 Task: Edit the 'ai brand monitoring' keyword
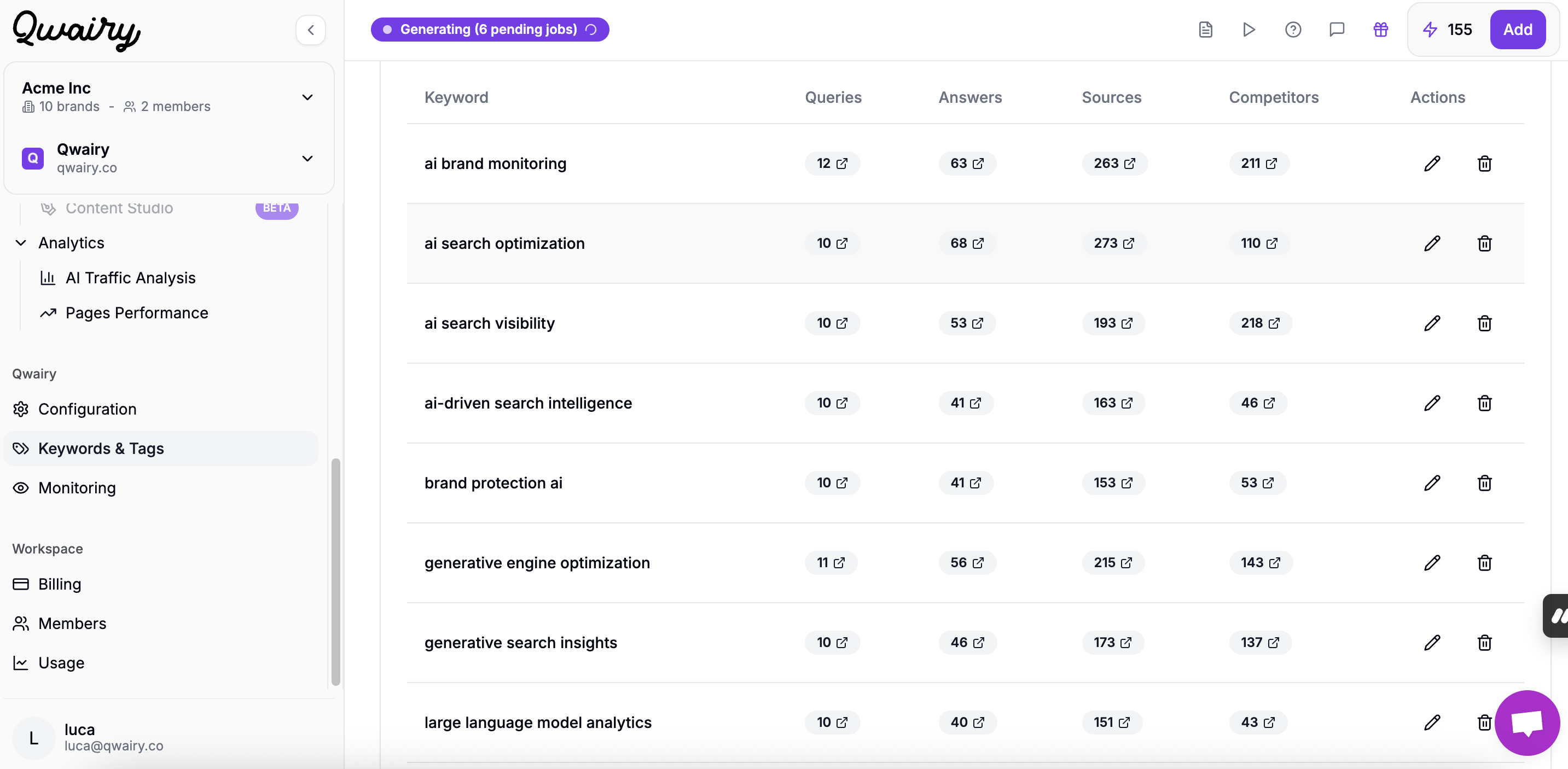coord(1432,163)
